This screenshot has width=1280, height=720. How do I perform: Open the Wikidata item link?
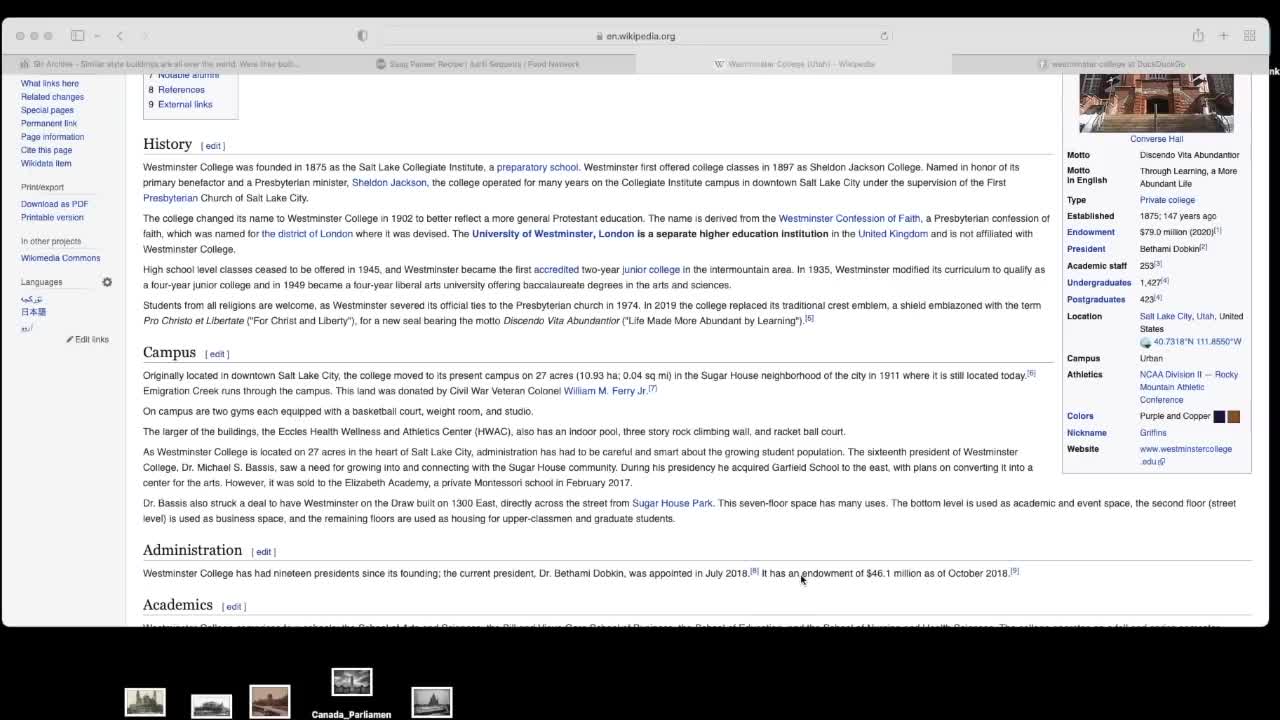(x=46, y=163)
